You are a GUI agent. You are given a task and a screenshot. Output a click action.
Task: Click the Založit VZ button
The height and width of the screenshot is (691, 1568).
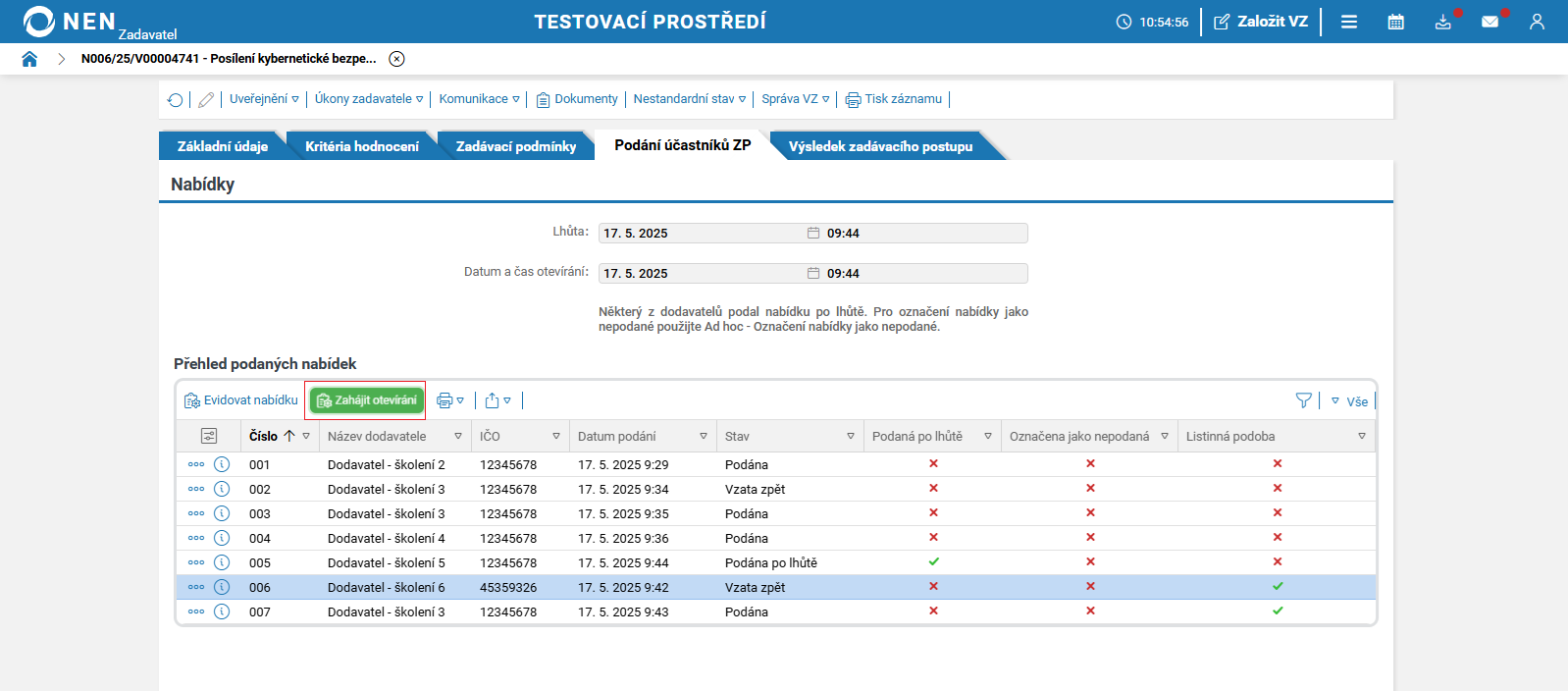(x=1261, y=22)
